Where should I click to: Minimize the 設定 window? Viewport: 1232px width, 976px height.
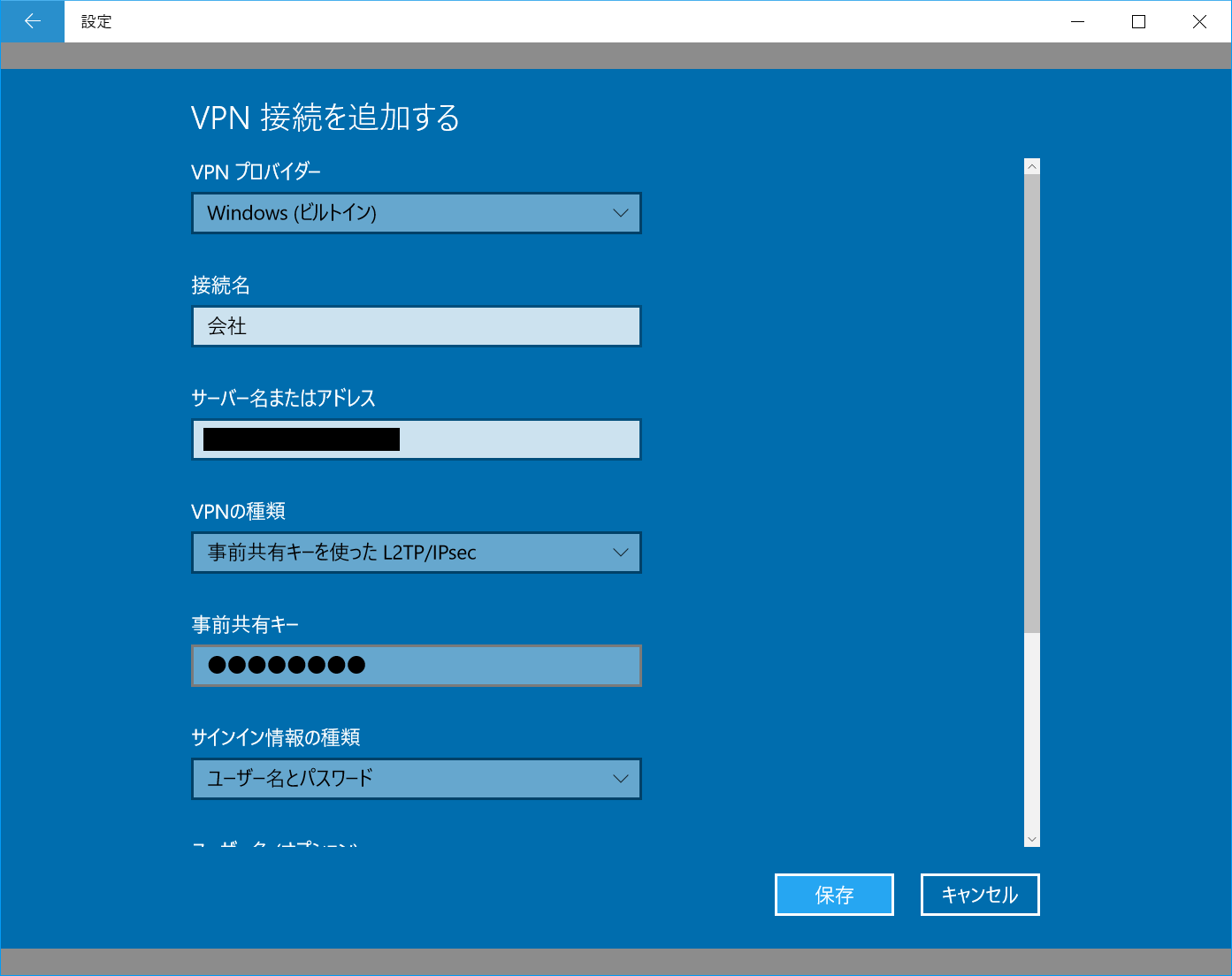[x=1077, y=21]
